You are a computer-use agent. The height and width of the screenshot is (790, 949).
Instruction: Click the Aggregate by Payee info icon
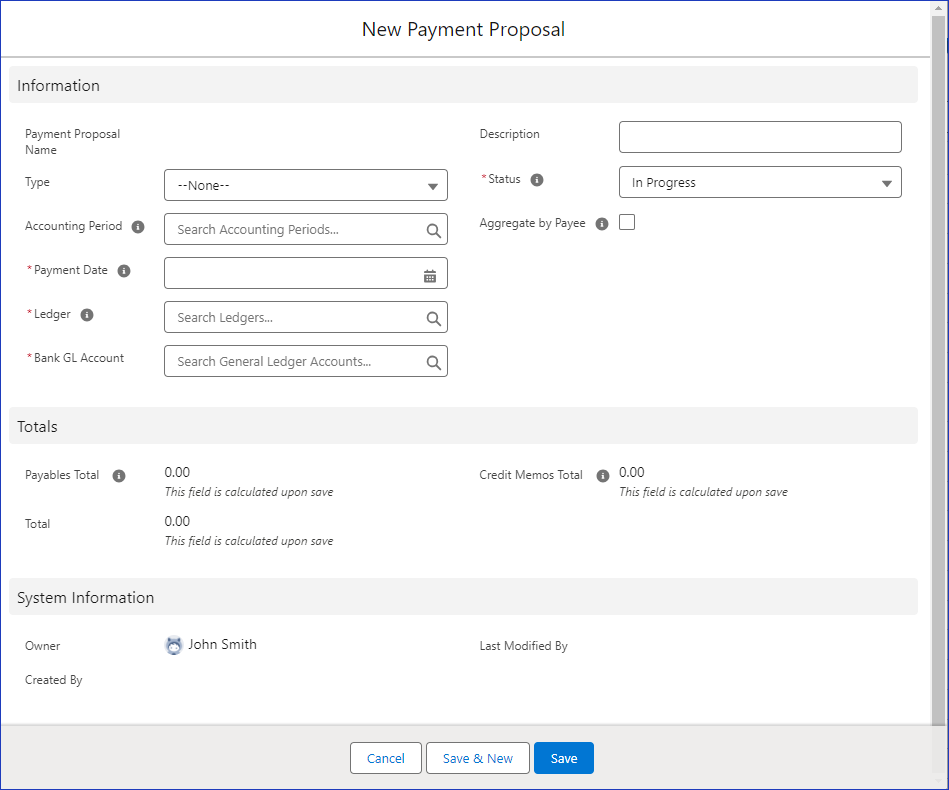pyautogui.click(x=602, y=224)
